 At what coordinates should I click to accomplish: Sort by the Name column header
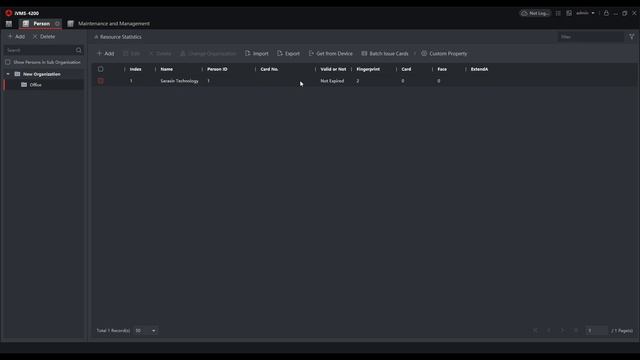(x=167, y=69)
